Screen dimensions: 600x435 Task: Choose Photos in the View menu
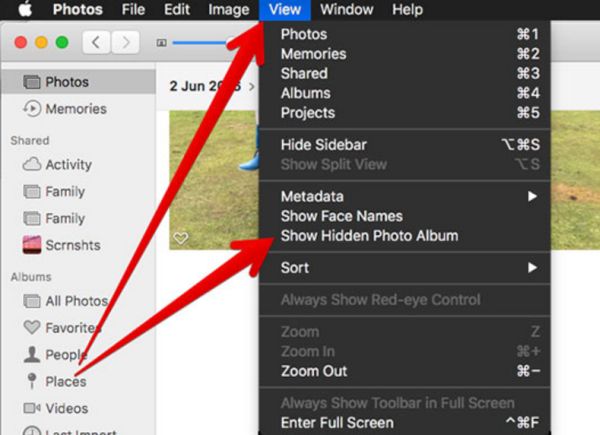405,34
